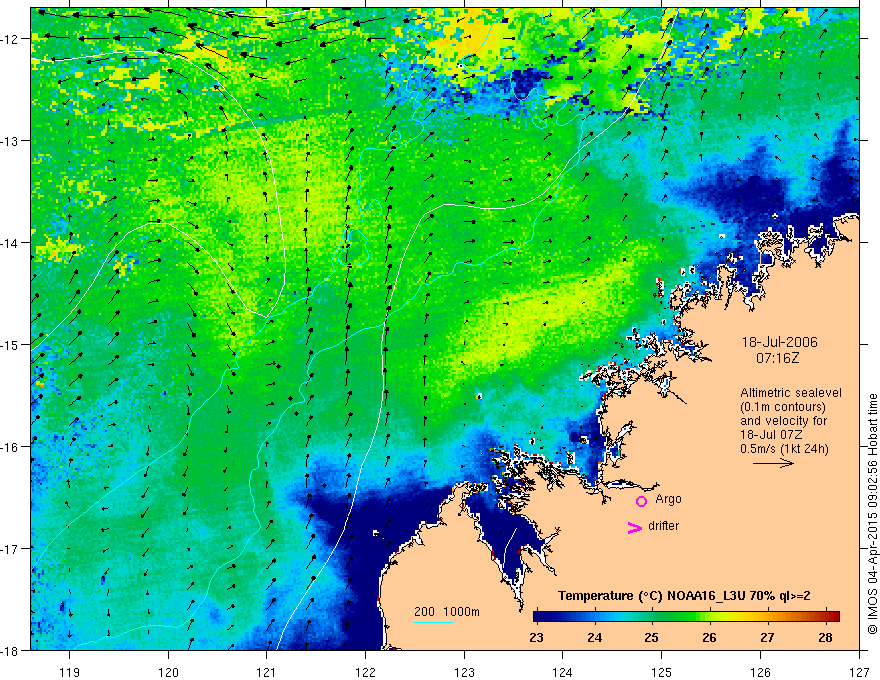Click the text 'and velocity for'
Screen dimensions: 880x680
pos(783,421)
